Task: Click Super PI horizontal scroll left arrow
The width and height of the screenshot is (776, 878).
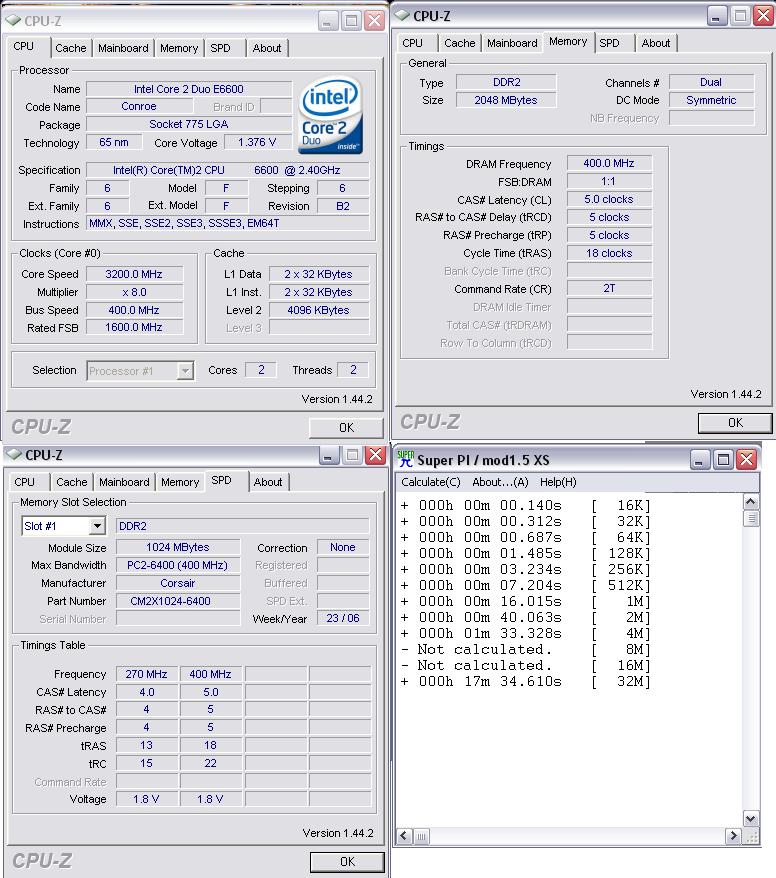Action: tap(404, 836)
